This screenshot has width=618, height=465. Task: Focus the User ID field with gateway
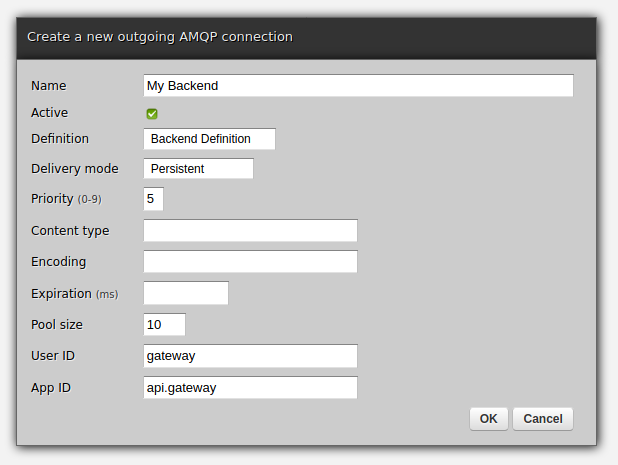point(250,356)
